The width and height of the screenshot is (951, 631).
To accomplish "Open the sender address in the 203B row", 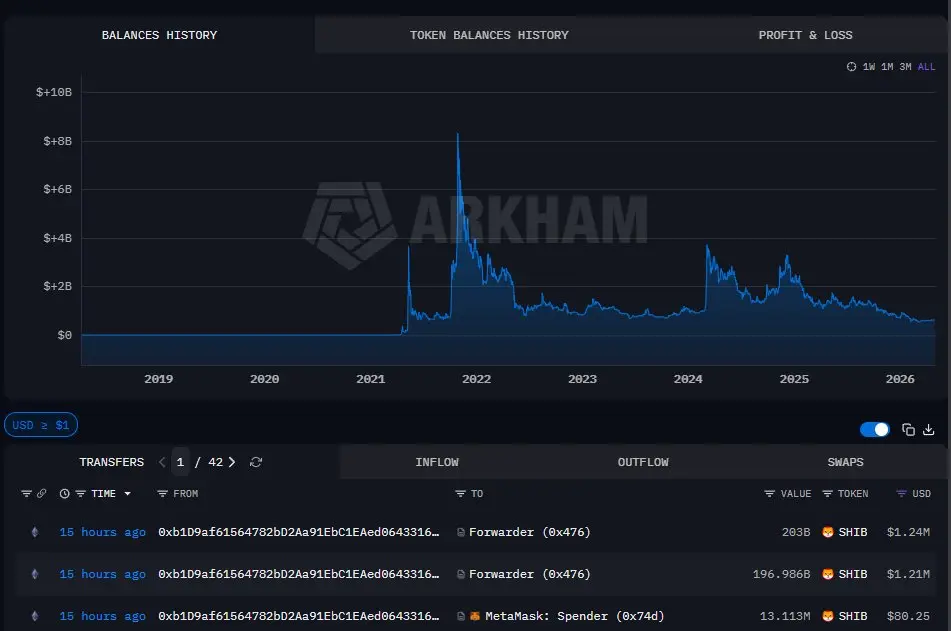I will [298, 532].
